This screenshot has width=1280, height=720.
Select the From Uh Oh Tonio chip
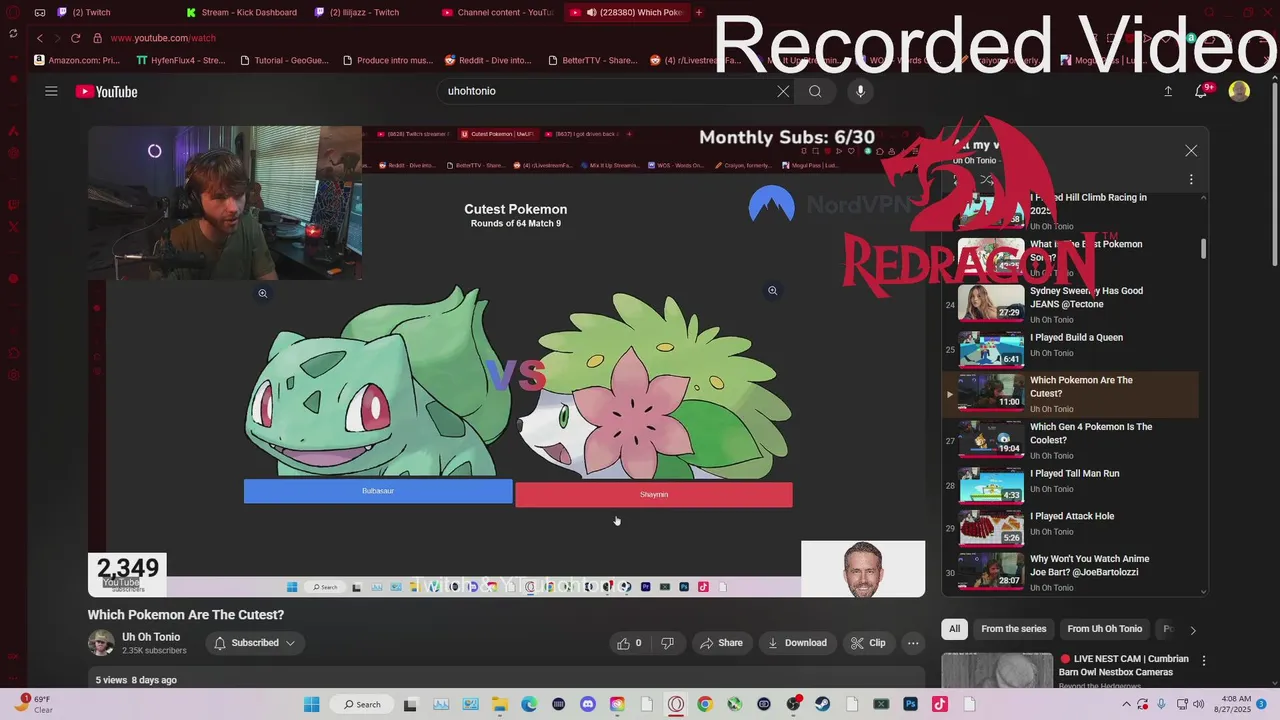click(x=1104, y=629)
